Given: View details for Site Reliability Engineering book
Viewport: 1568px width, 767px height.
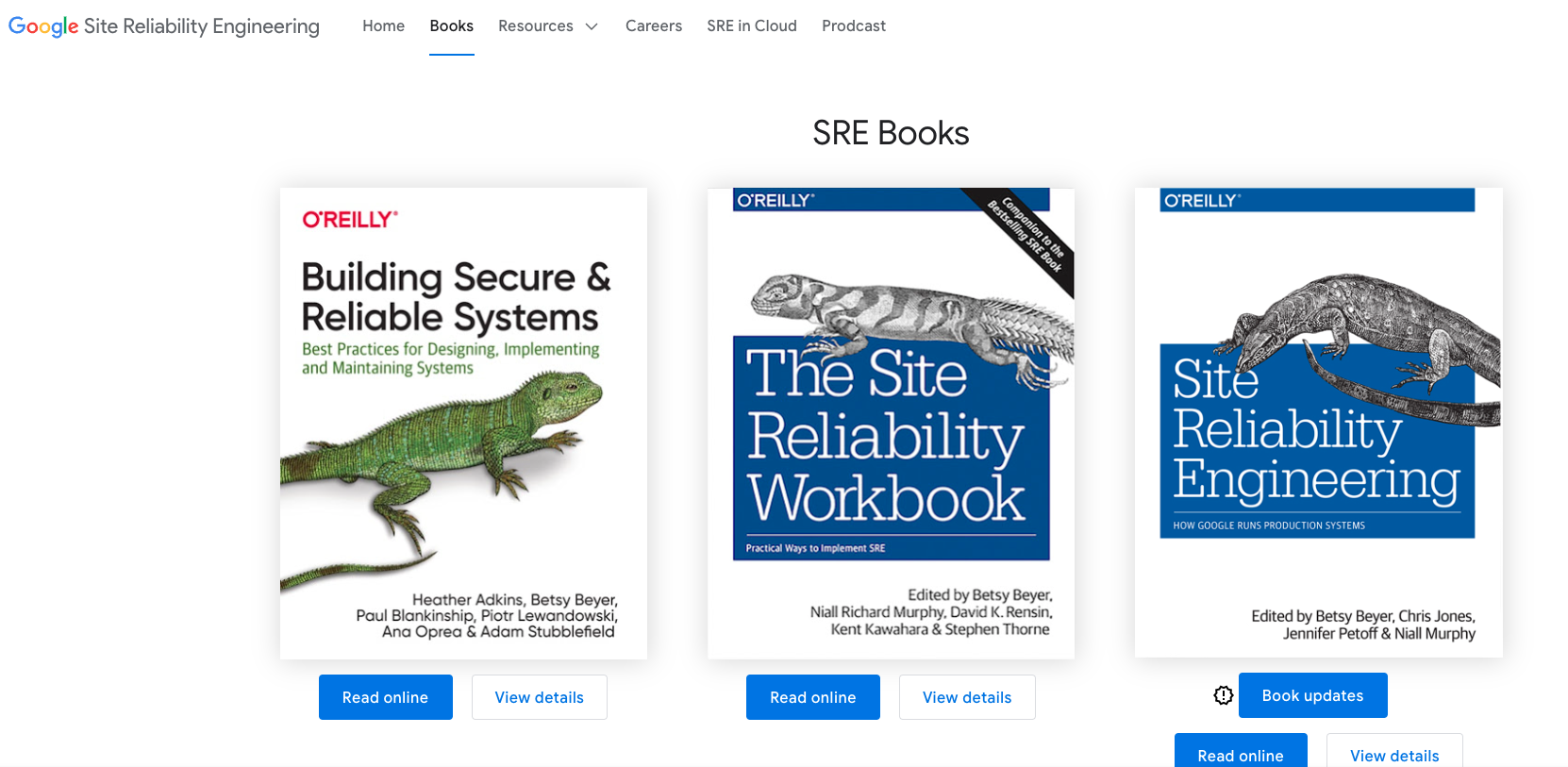Looking at the screenshot, I should 1394,751.
